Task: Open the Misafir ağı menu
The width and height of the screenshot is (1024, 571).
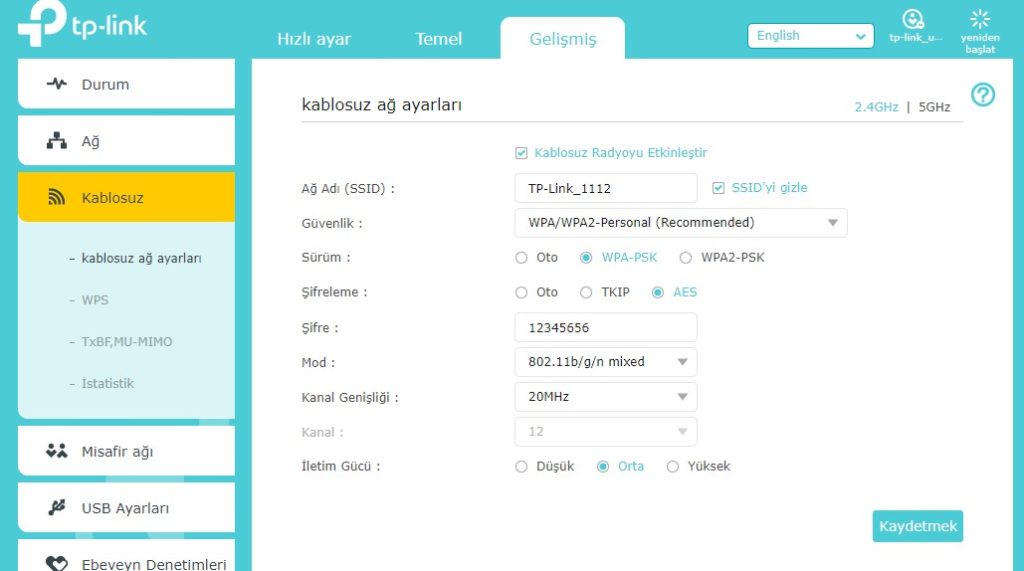Action: 126,451
